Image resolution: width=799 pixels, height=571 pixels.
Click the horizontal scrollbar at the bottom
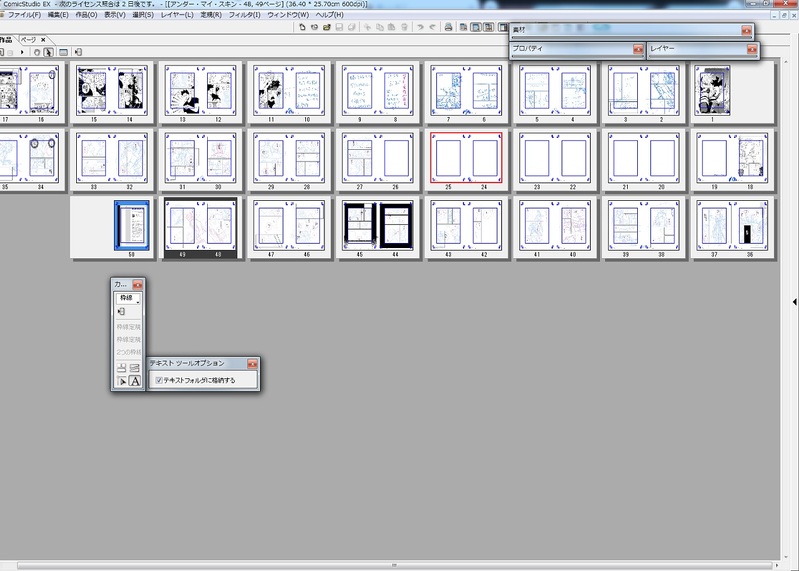pos(394,565)
